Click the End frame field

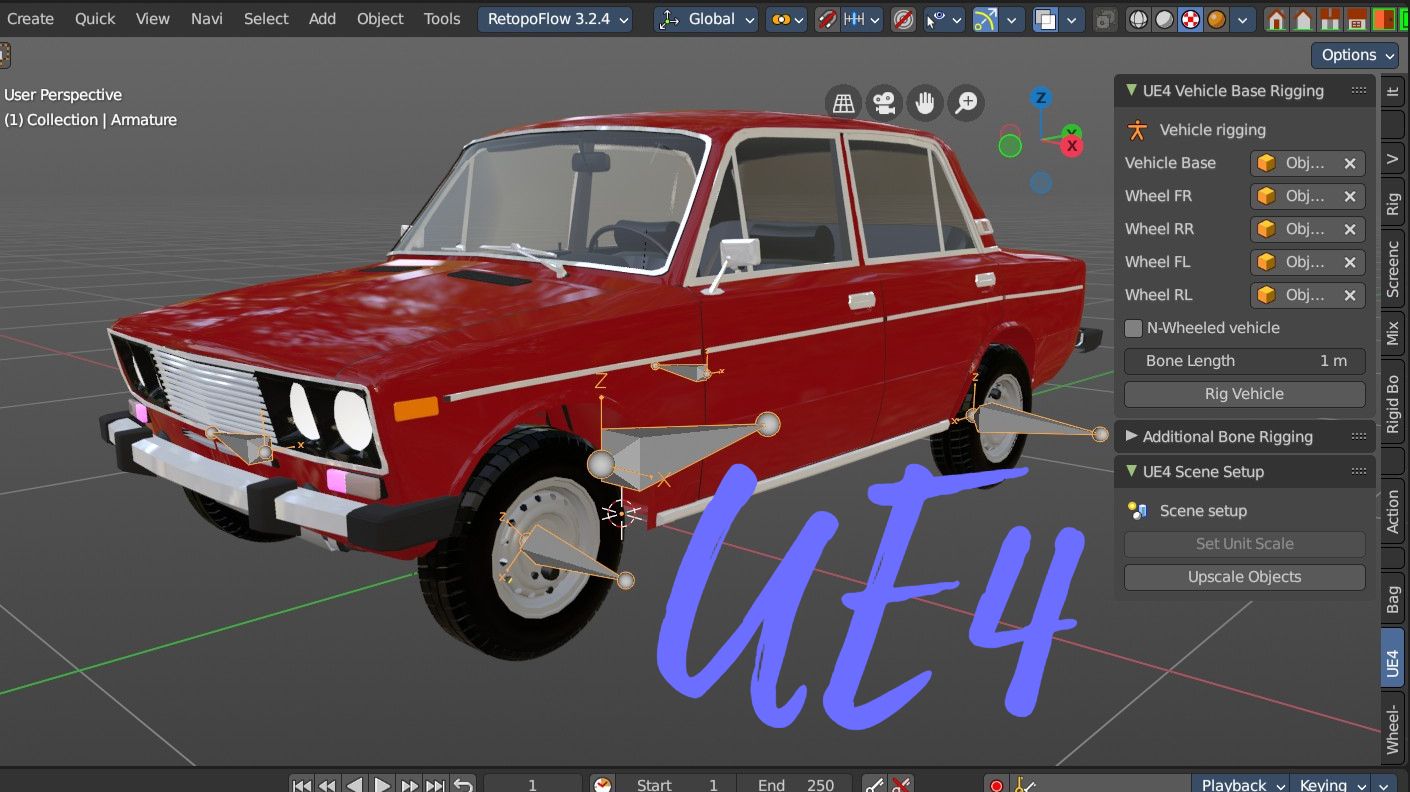(x=795, y=785)
